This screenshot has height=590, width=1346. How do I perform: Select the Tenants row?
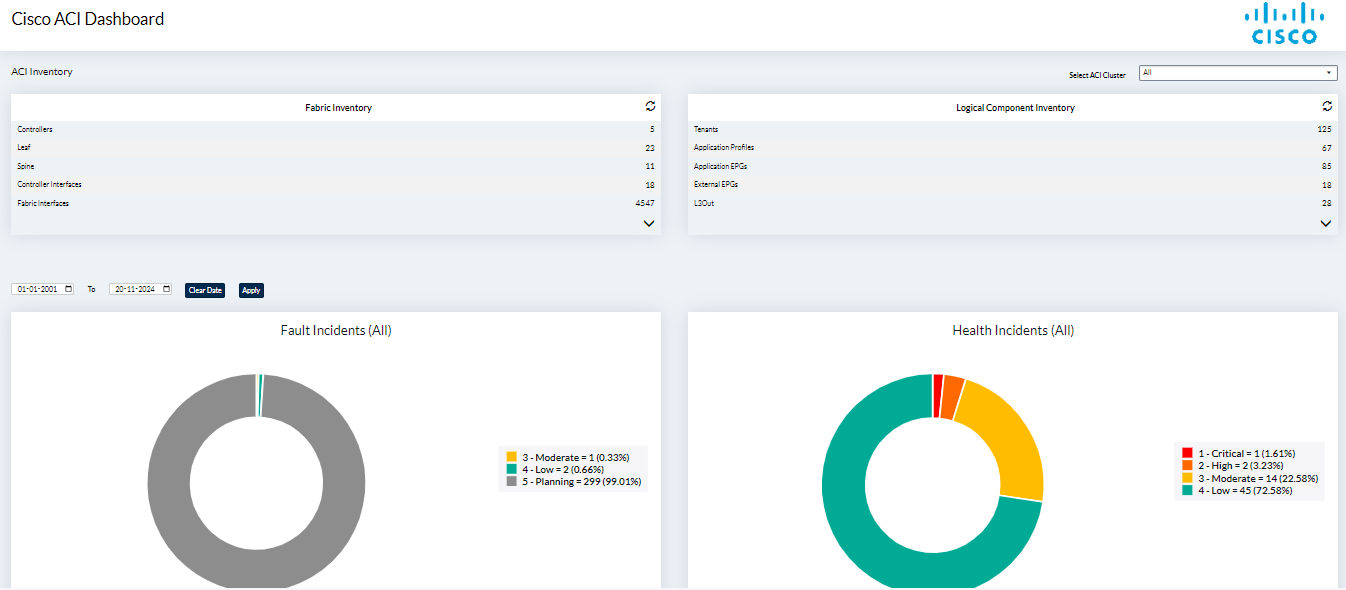[x=1013, y=130]
